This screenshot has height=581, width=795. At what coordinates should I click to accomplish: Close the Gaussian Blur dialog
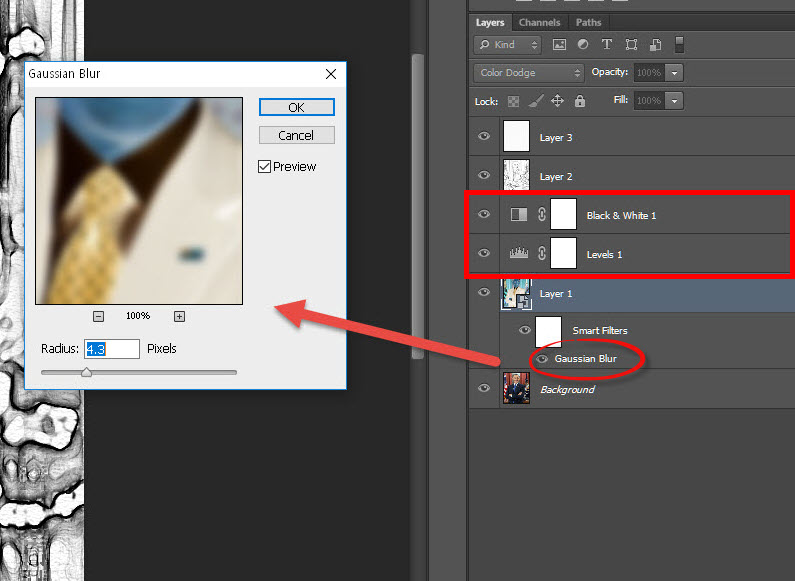pyautogui.click(x=331, y=74)
